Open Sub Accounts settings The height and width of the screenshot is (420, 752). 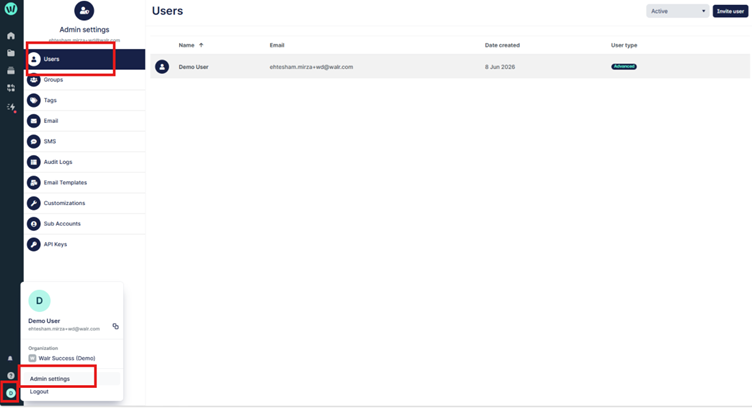click(x=85, y=224)
